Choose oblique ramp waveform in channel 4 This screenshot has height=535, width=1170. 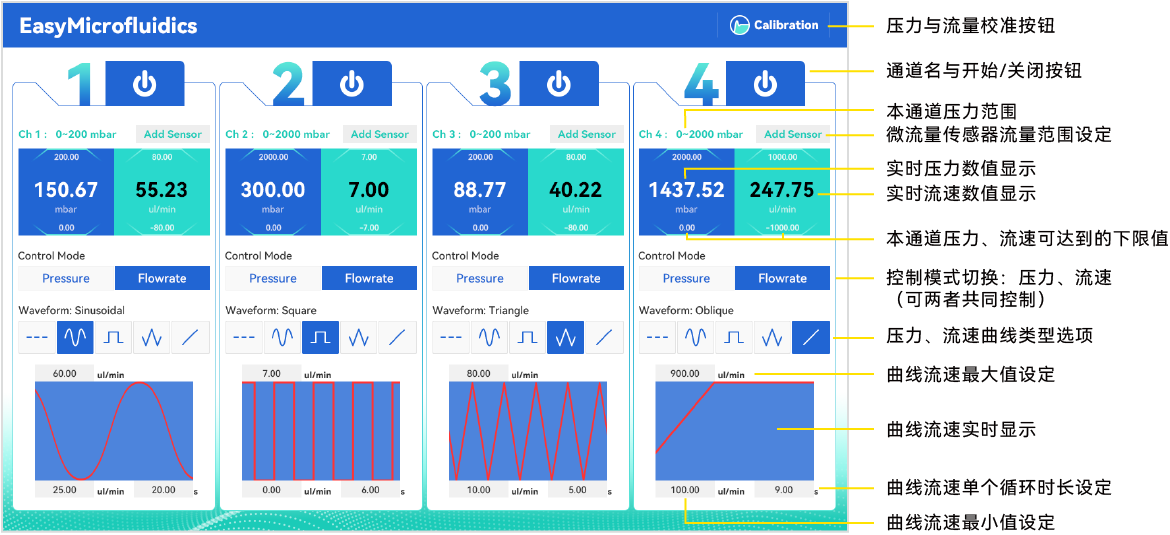[x=811, y=337]
